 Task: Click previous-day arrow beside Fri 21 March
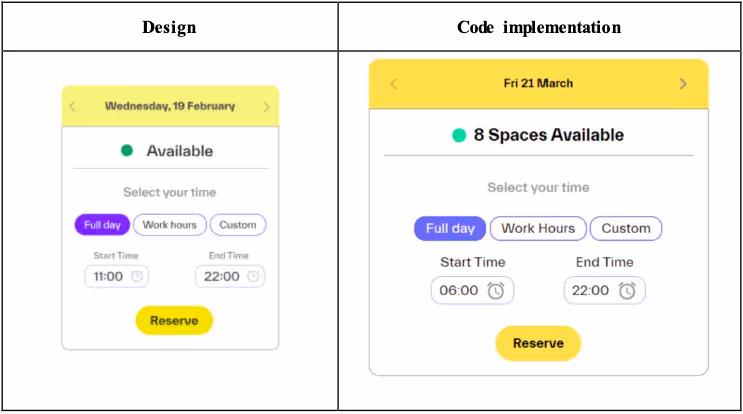click(393, 84)
